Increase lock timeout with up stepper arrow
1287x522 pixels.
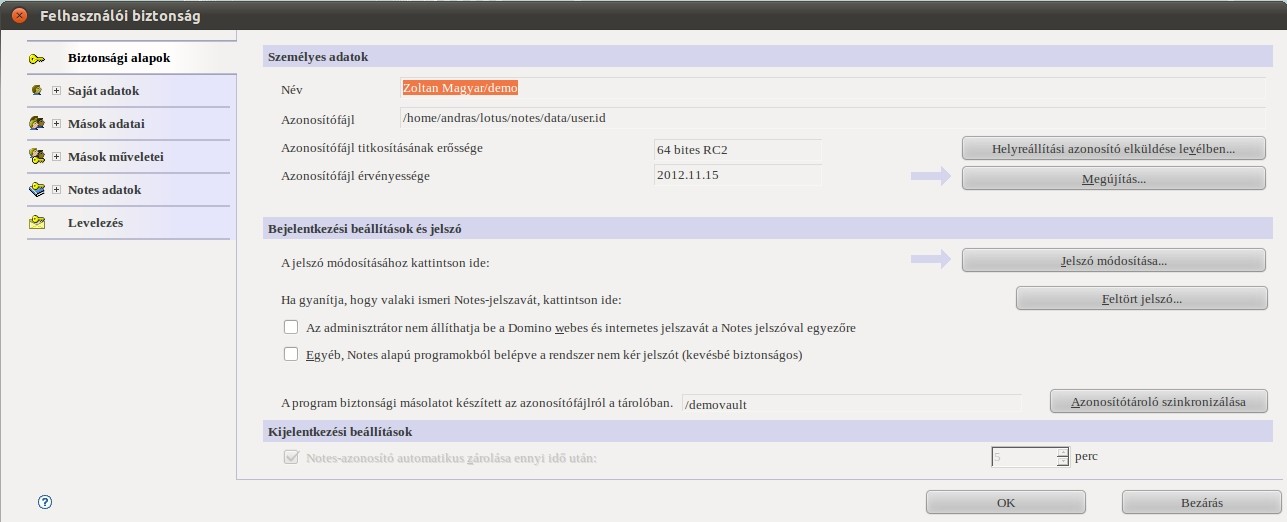pyautogui.click(x=1063, y=452)
